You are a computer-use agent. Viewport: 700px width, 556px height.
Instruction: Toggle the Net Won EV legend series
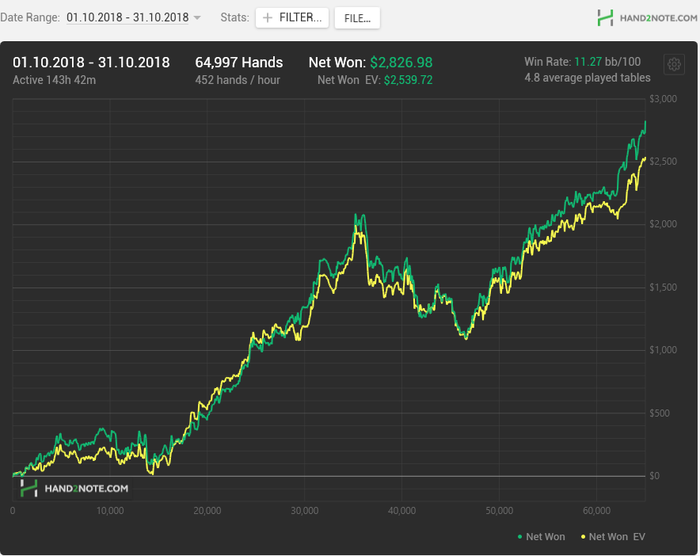coord(613,537)
